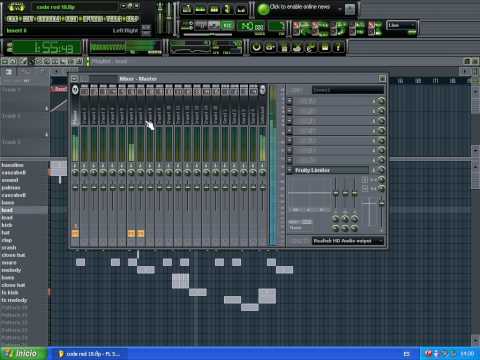Viewport: 480px width, 360px height.
Task: Select the 'ts melody' pattern in list
Action: tap(14, 300)
